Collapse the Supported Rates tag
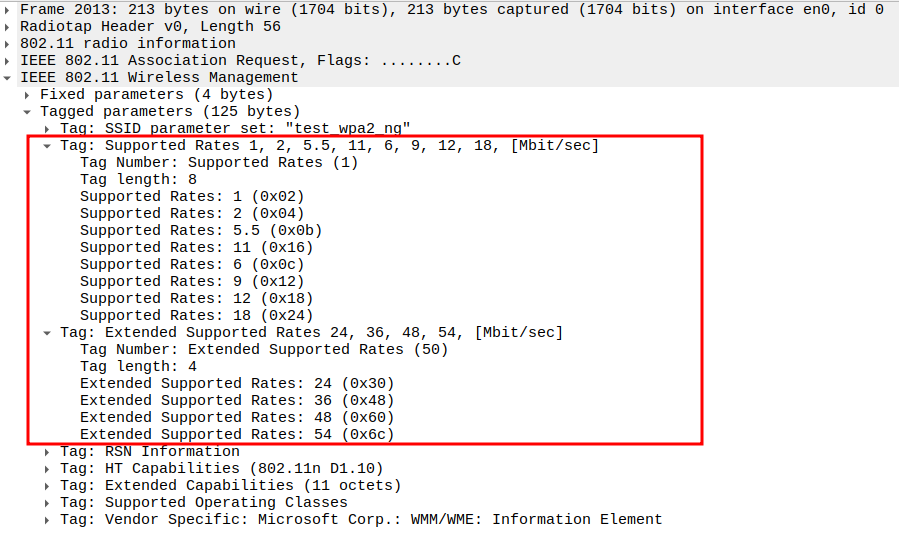The height and width of the screenshot is (534, 899). click(47, 145)
